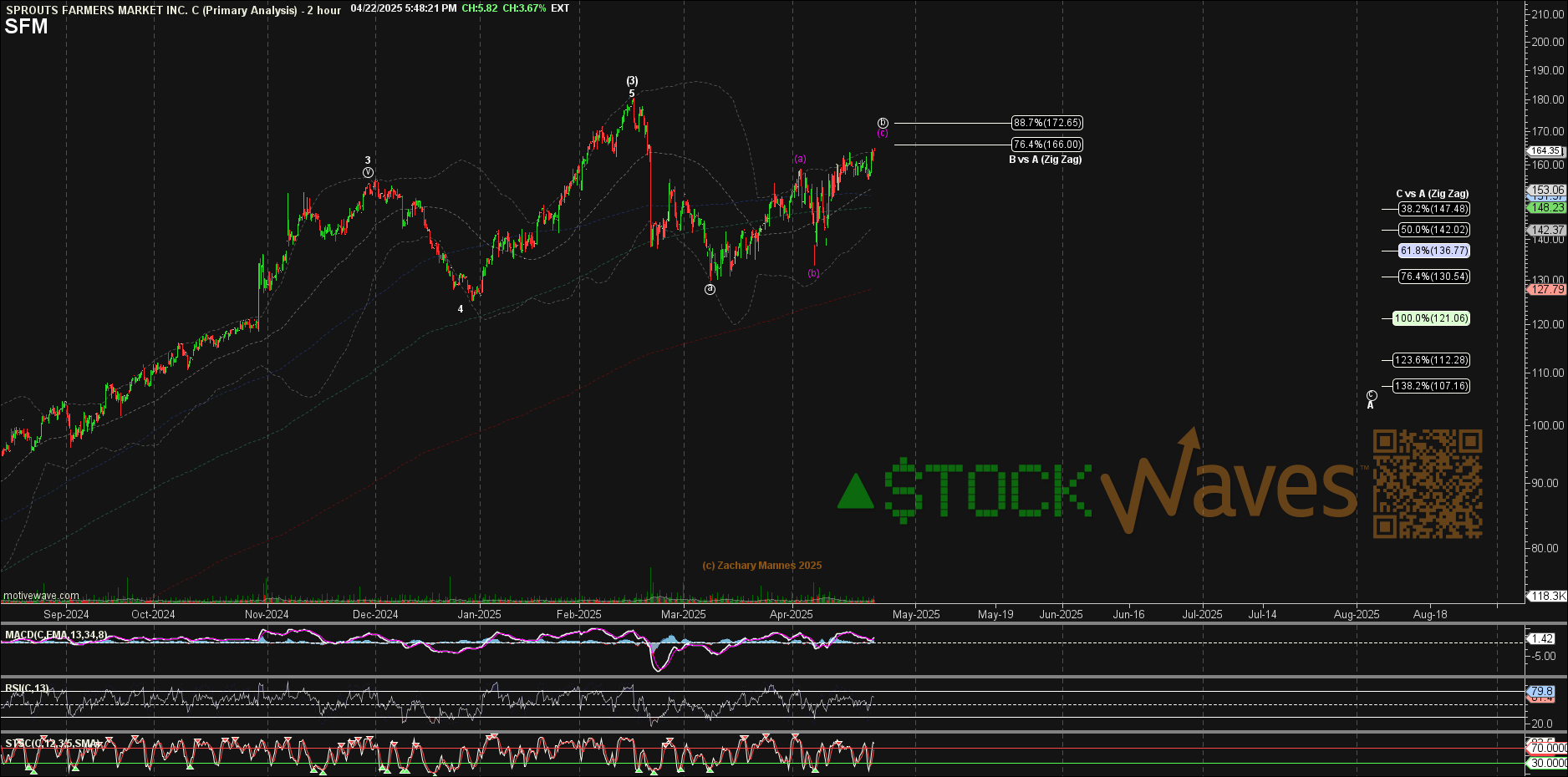Click Jul-14 on the time axis
The width and height of the screenshot is (1568, 777).
[1262, 614]
